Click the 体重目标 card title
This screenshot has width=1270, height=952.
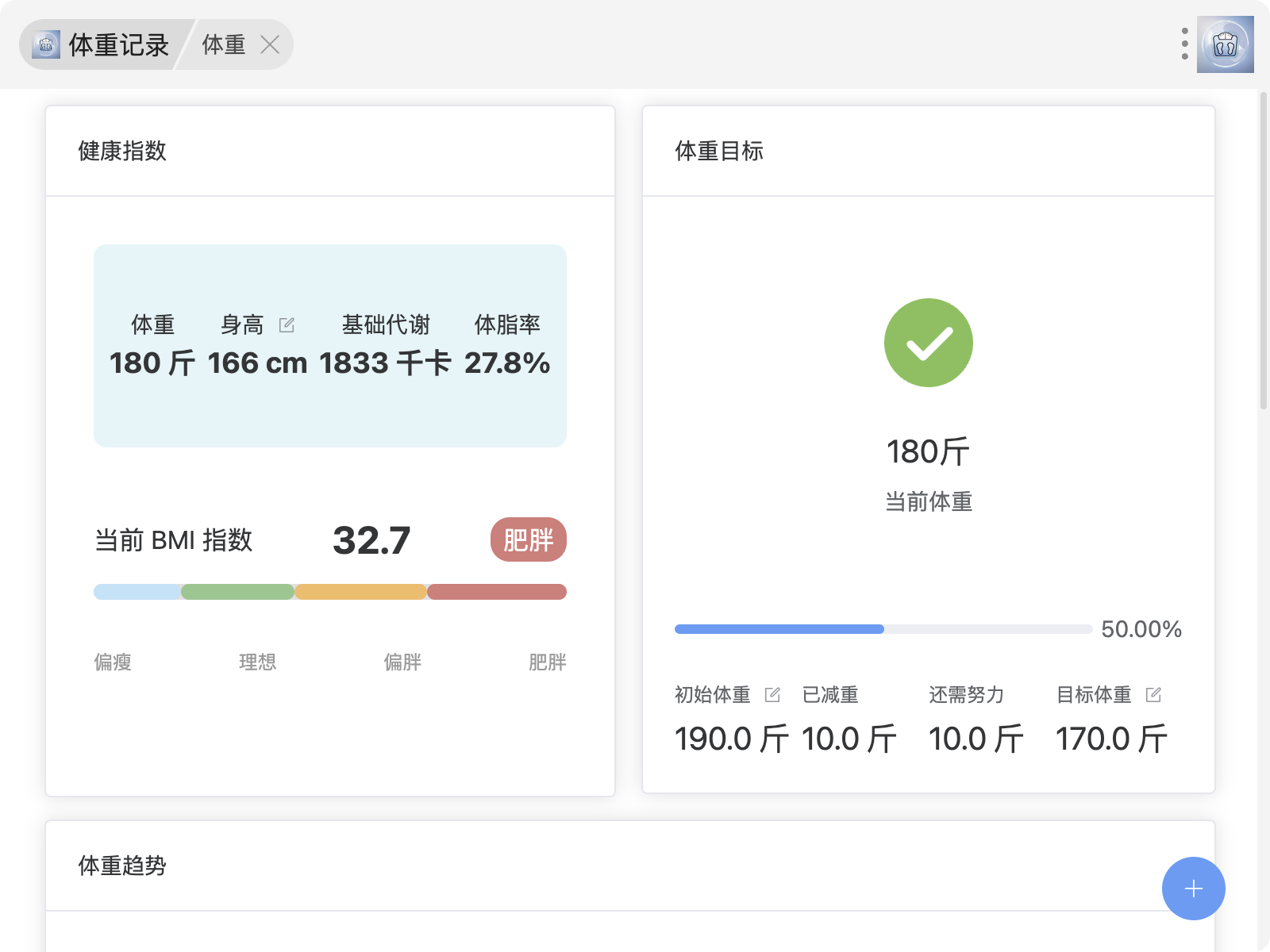[x=719, y=151]
